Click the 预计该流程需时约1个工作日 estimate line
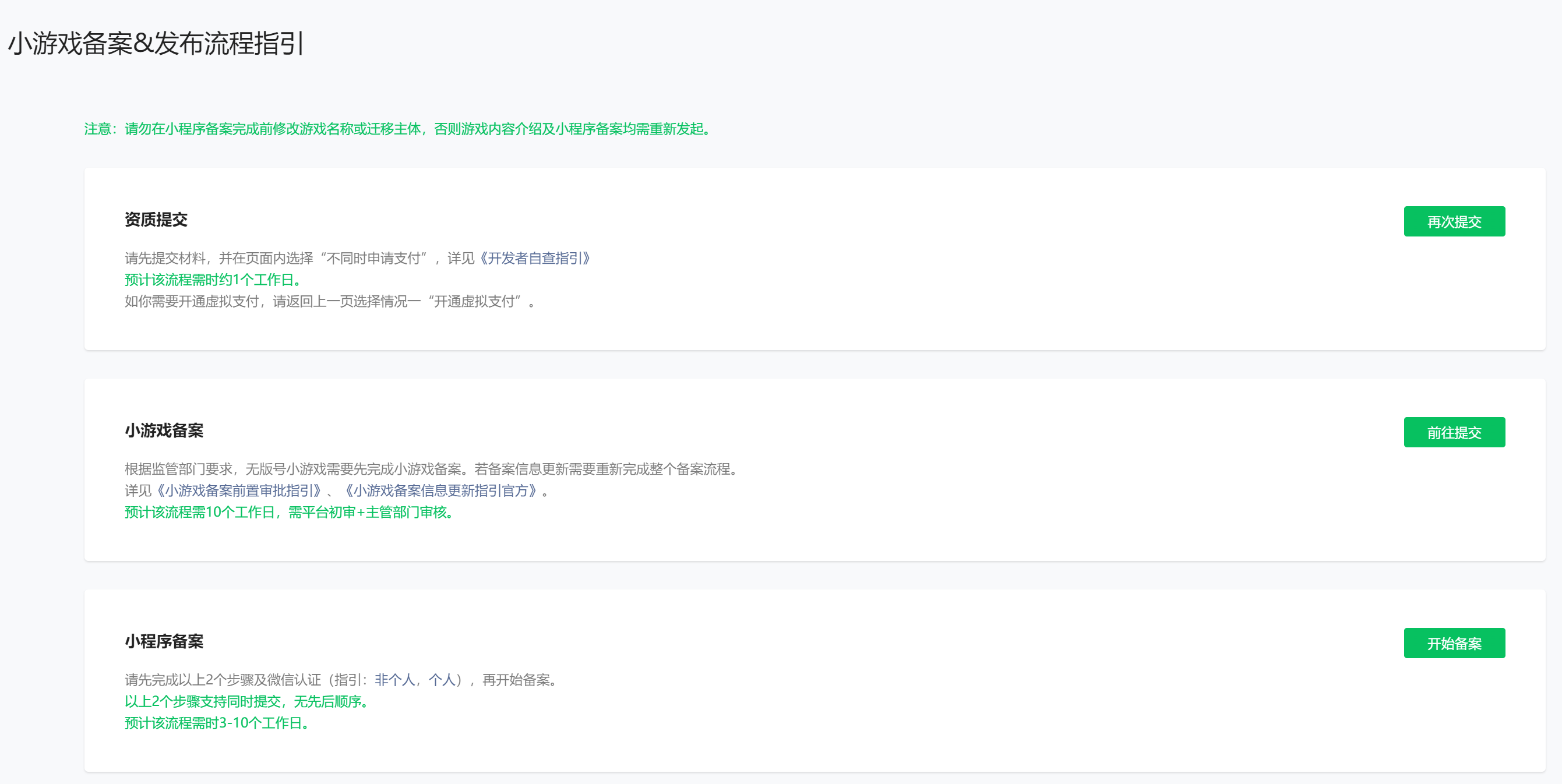1562x784 pixels. [x=213, y=280]
